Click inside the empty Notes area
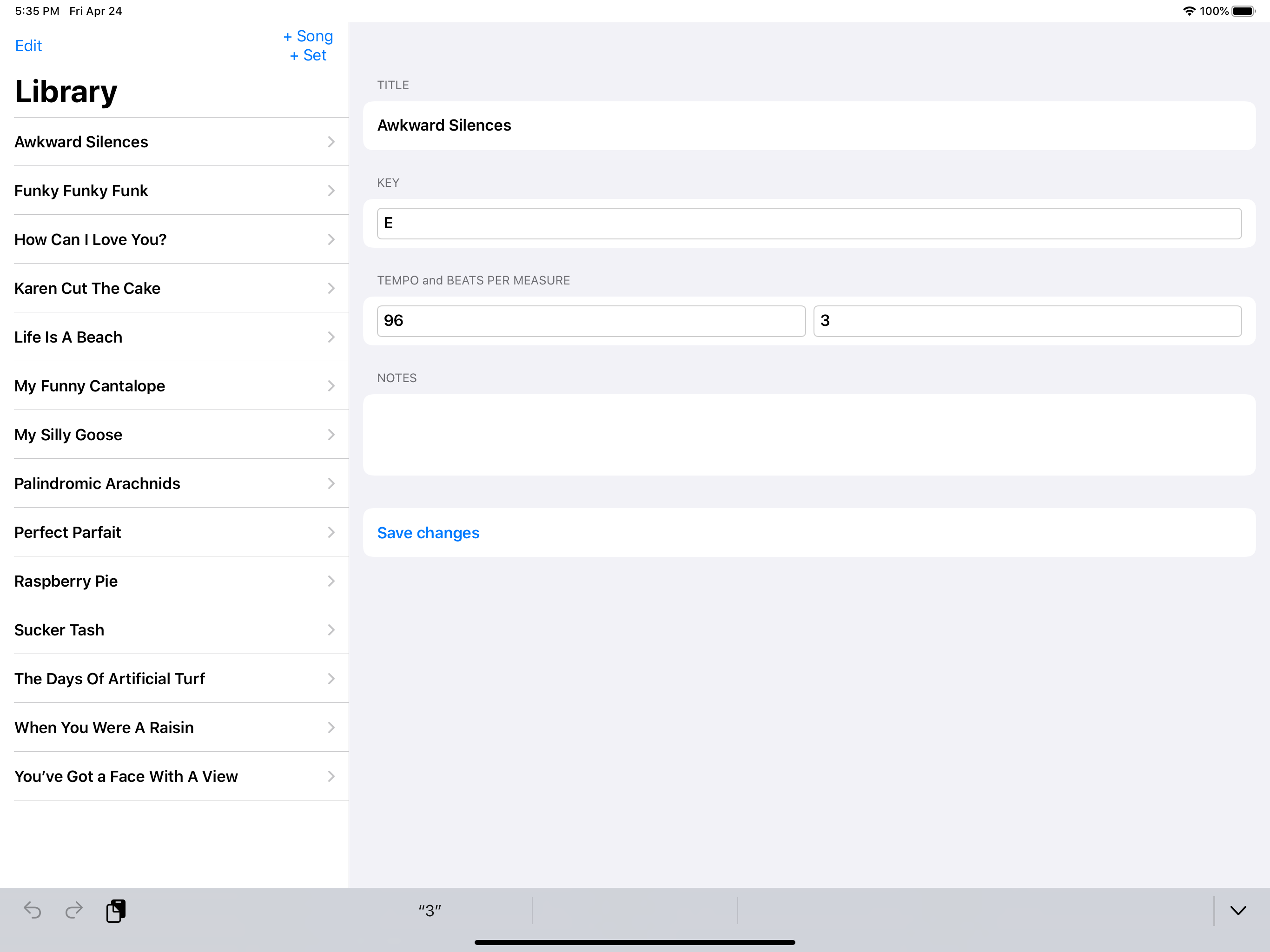The image size is (1270, 952). pos(808,435)
